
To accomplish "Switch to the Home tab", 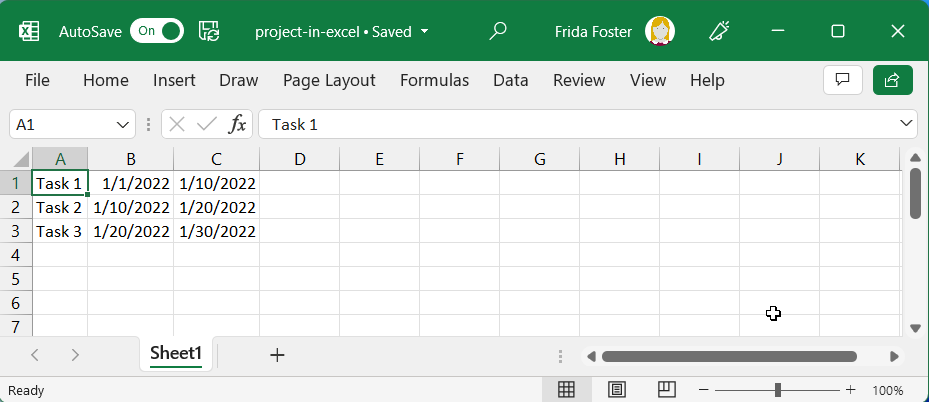I will click(x=105, y=81).
